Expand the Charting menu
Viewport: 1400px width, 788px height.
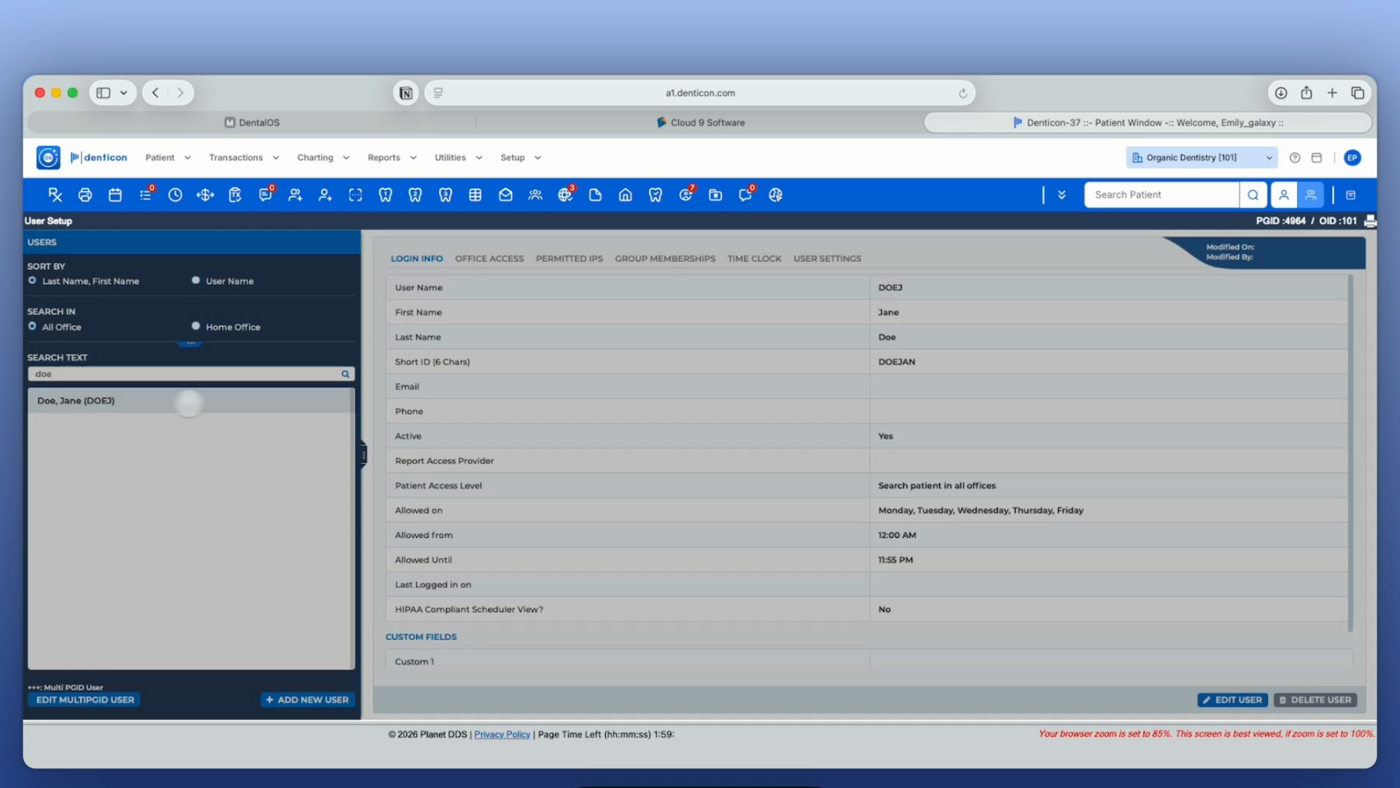click(323, 158)
